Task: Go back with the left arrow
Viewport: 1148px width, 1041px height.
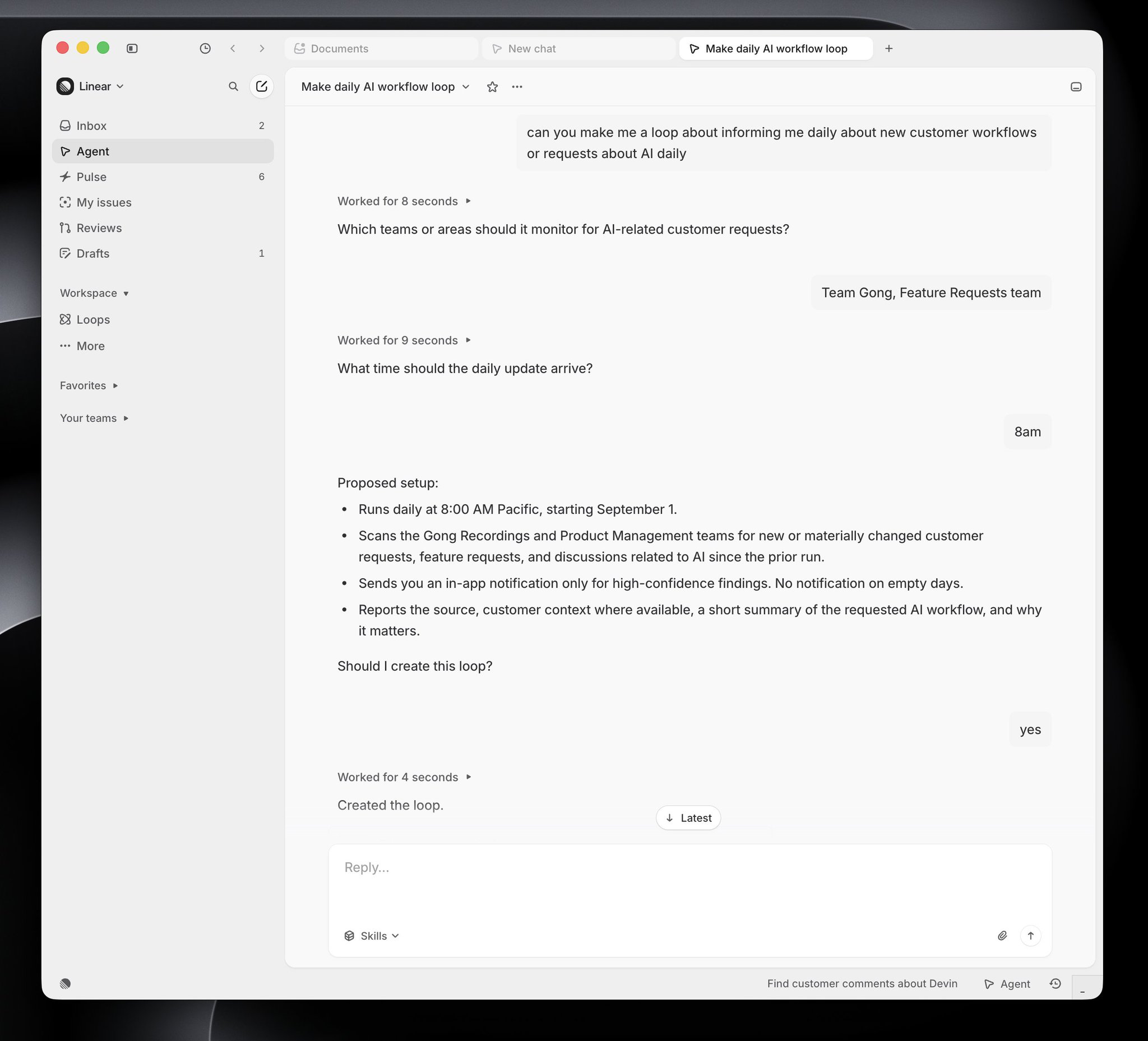Action: (x=233, y=48)
